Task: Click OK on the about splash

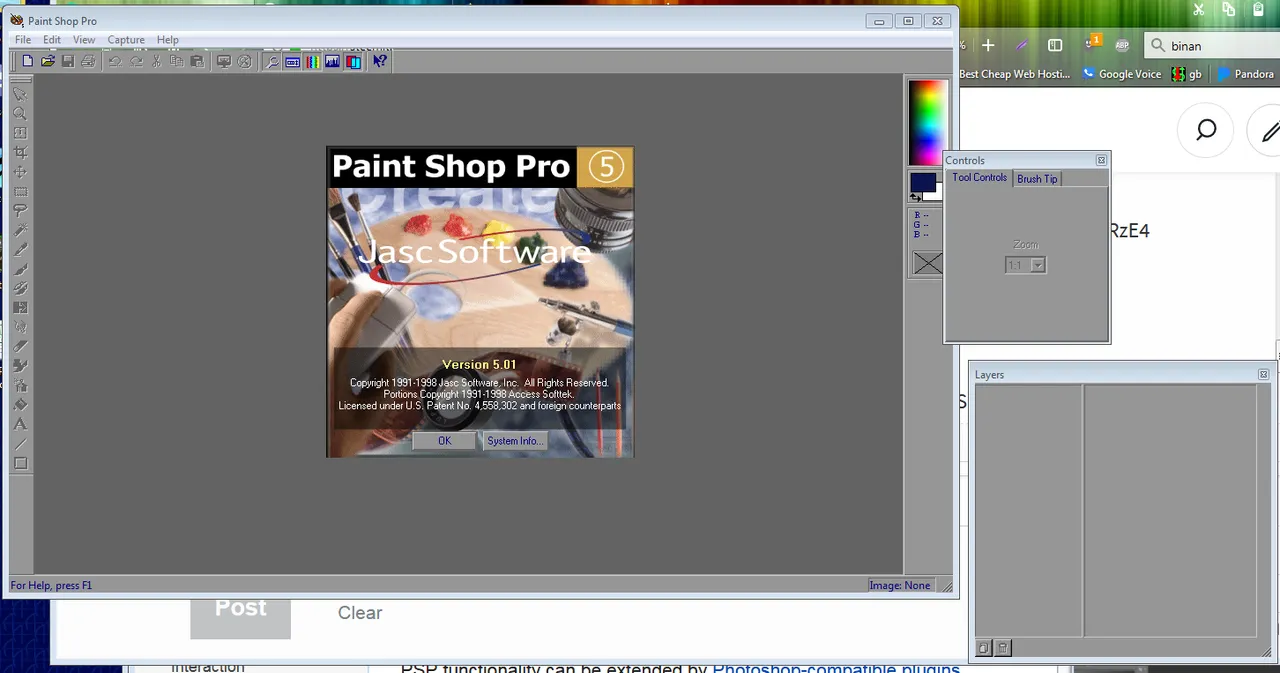Action: [444, 441]
